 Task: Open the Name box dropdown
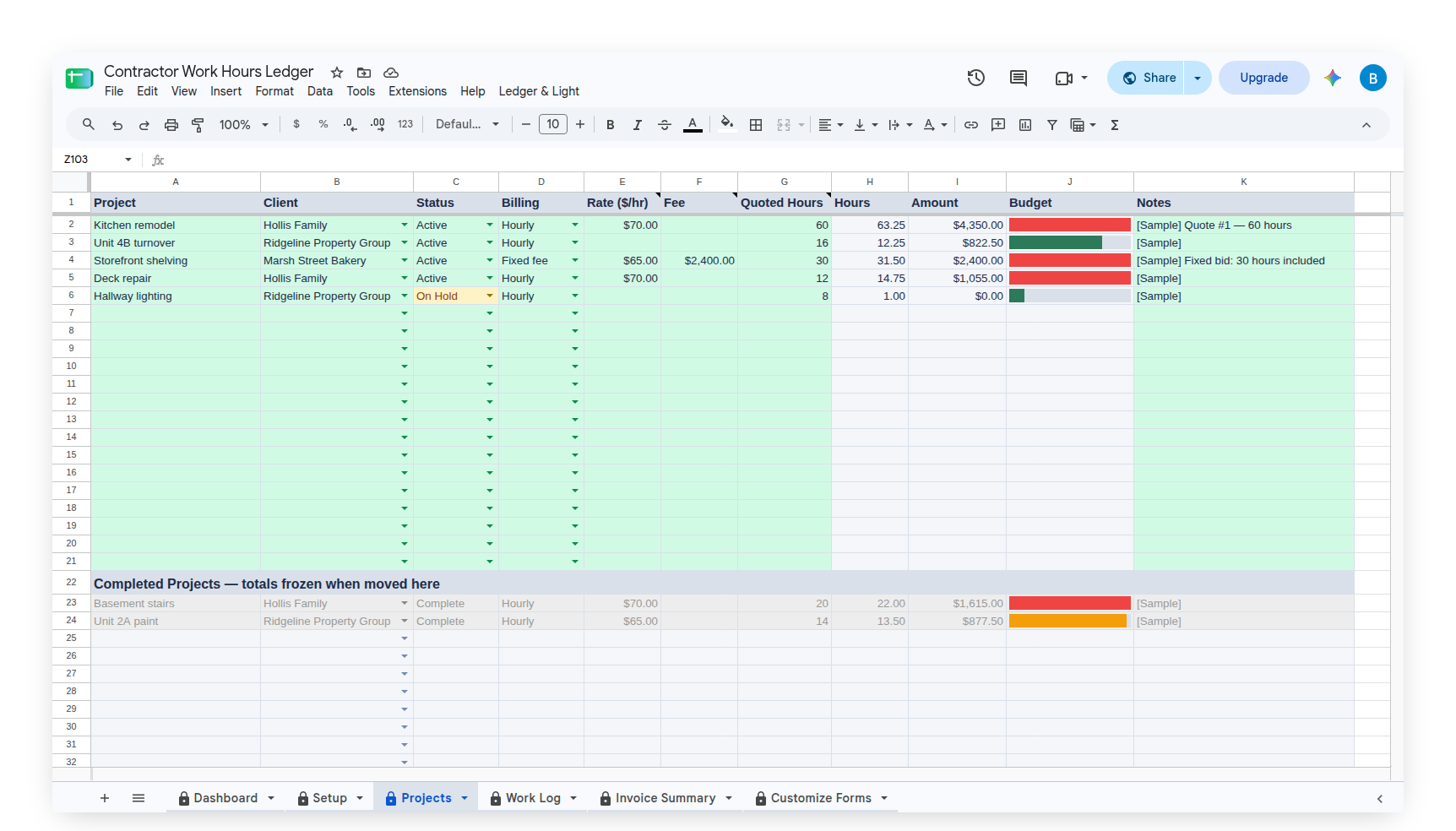[128, 160]
